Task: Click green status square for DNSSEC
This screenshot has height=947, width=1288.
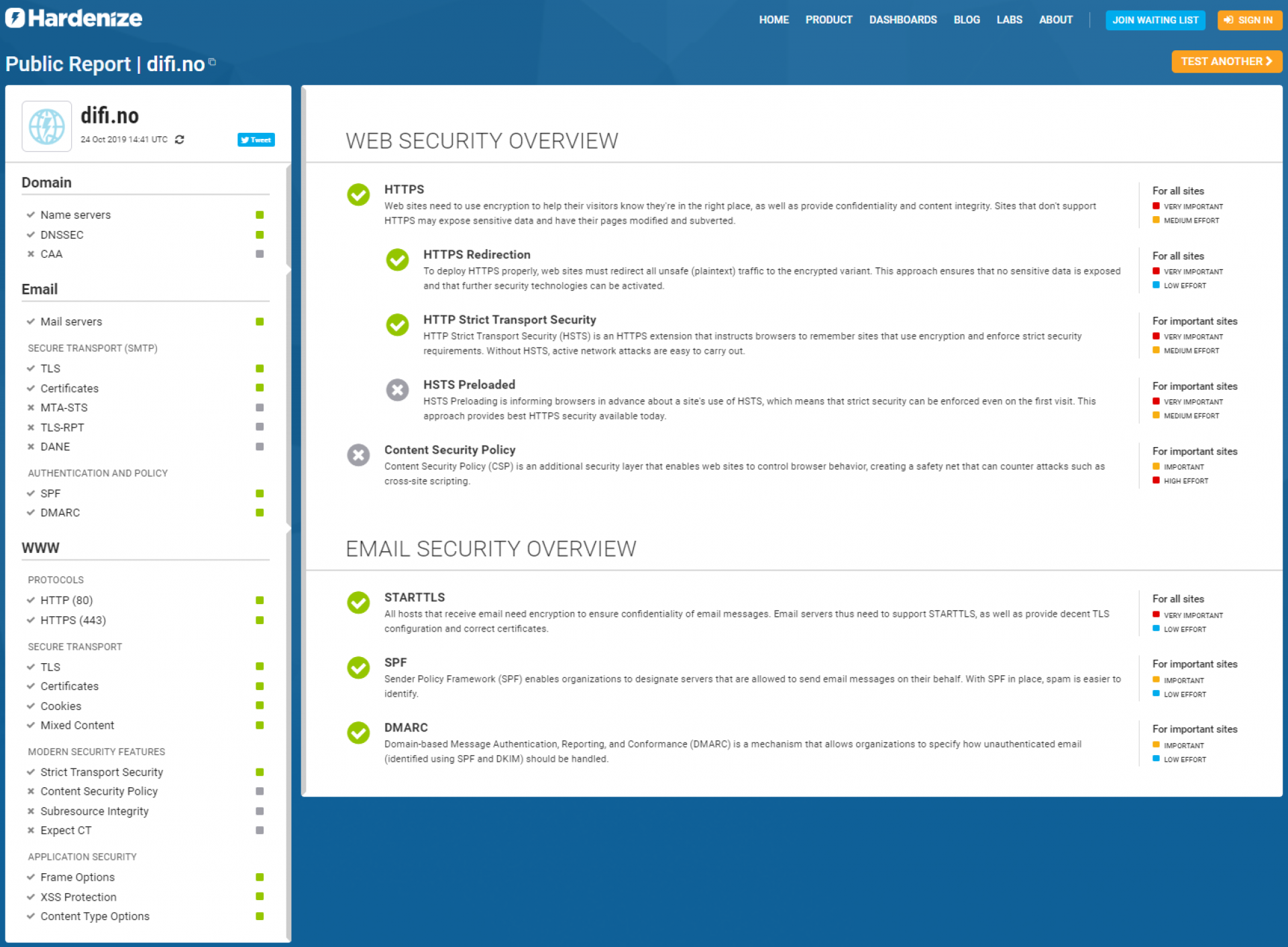Action: [x=260, y=235]
